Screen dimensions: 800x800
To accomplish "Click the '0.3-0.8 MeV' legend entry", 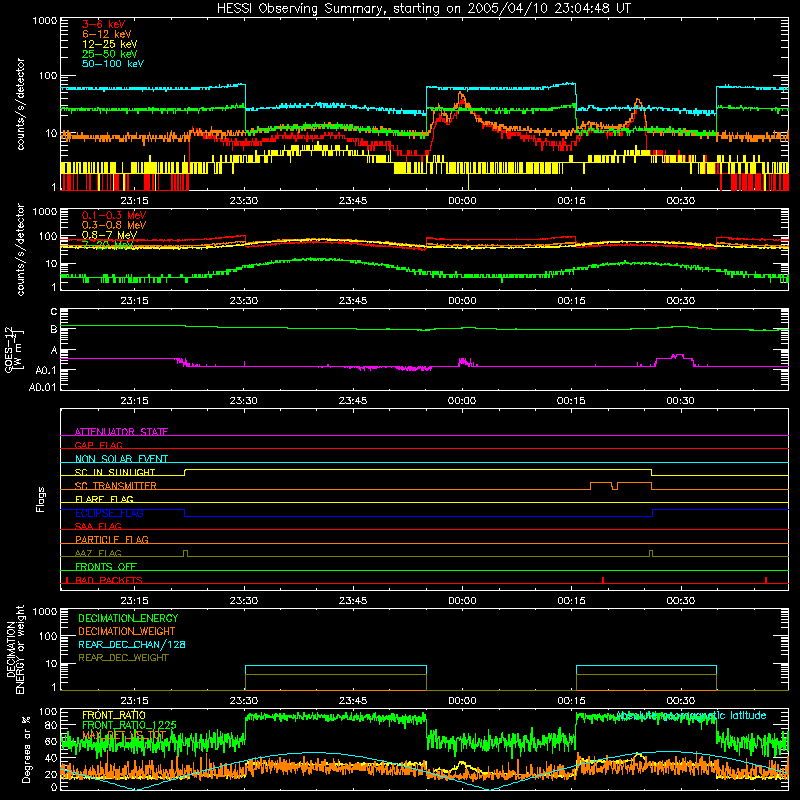I will click(x=114, y=225).
